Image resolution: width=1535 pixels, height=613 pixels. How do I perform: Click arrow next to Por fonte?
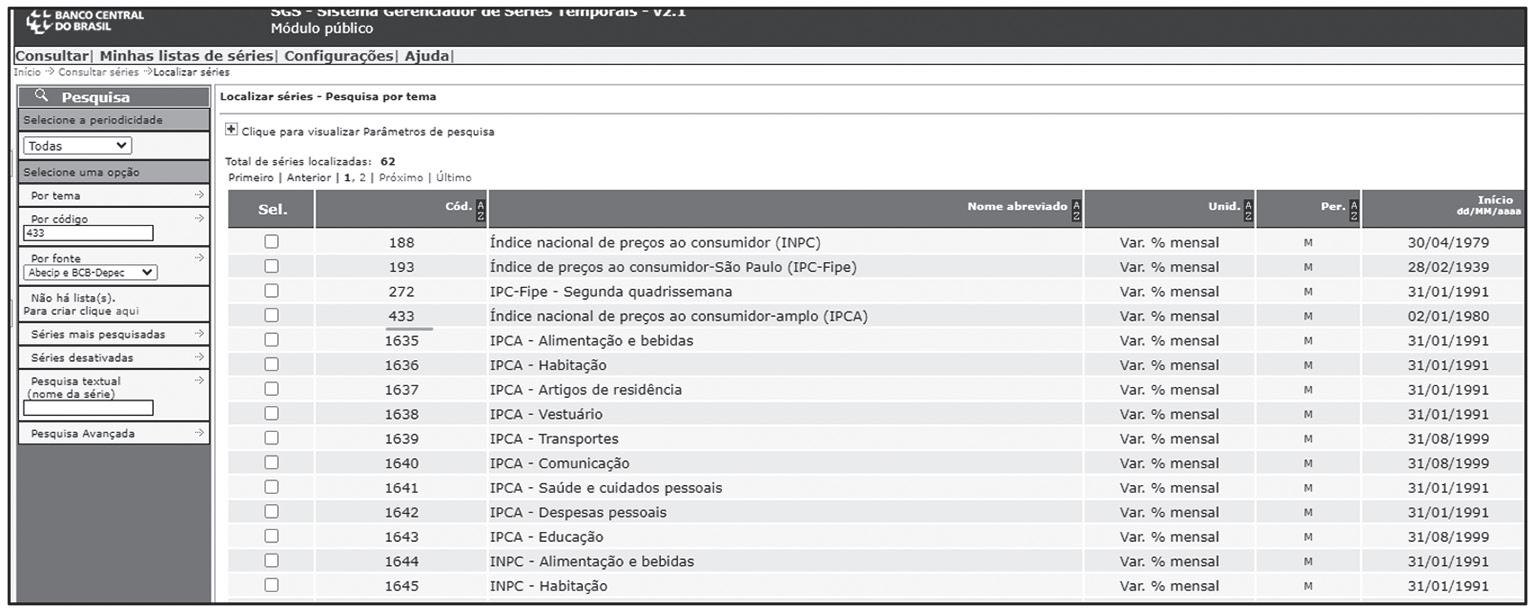pos(199,257)
